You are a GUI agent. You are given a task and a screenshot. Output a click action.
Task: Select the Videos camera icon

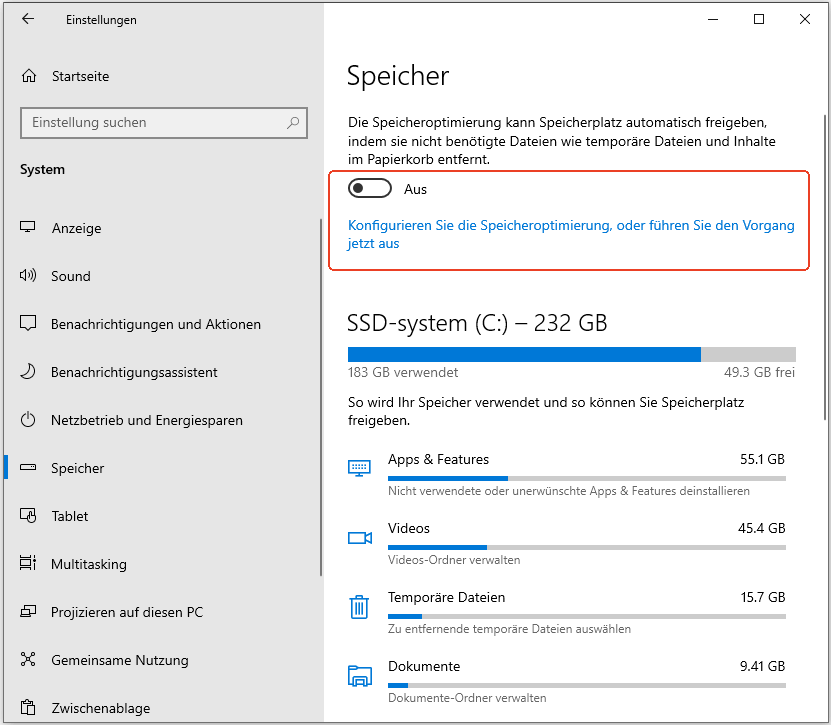coord(359,537)
